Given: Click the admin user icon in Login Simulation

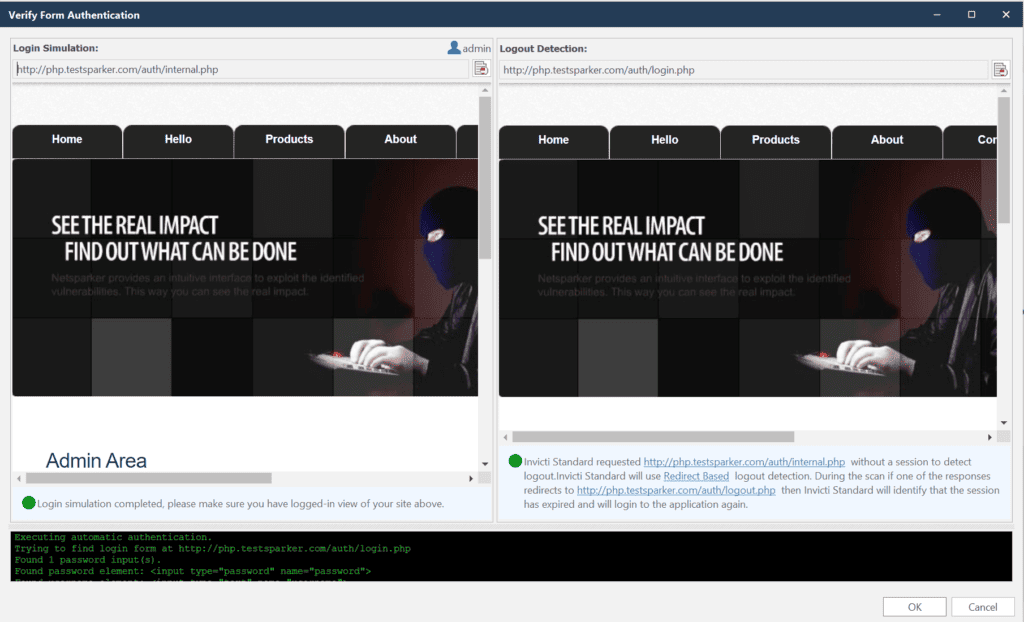Looking at the screenshot, I should (x=454, y=48).
